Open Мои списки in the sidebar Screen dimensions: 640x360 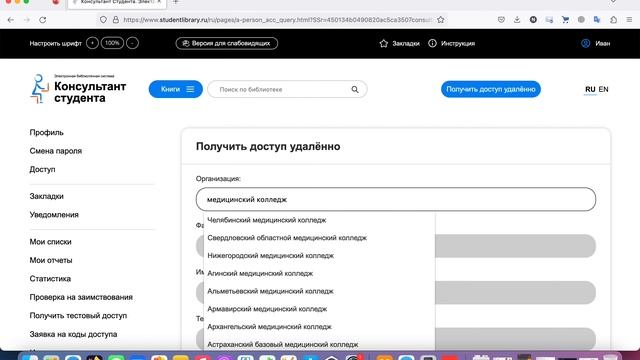coord(50,242)
